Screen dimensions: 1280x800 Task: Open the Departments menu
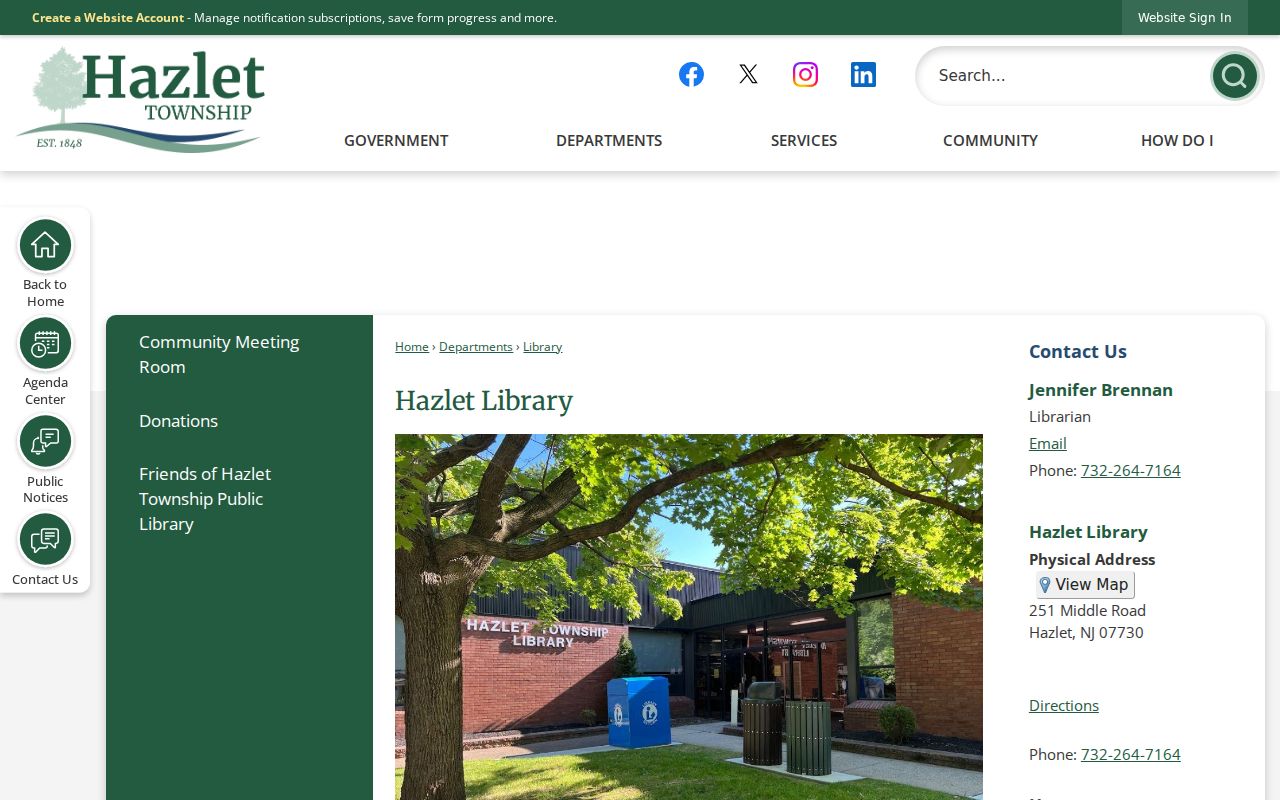point(609,141)
